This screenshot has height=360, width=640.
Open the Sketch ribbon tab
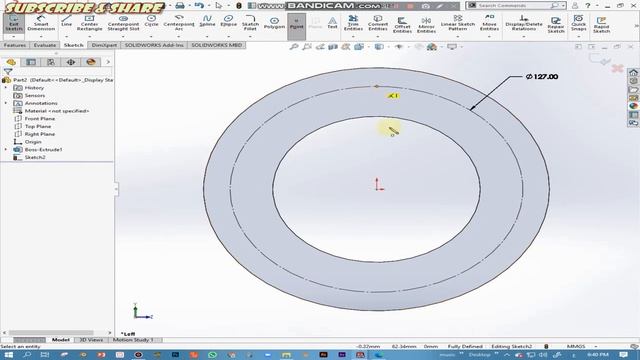(x=73, y=45)
